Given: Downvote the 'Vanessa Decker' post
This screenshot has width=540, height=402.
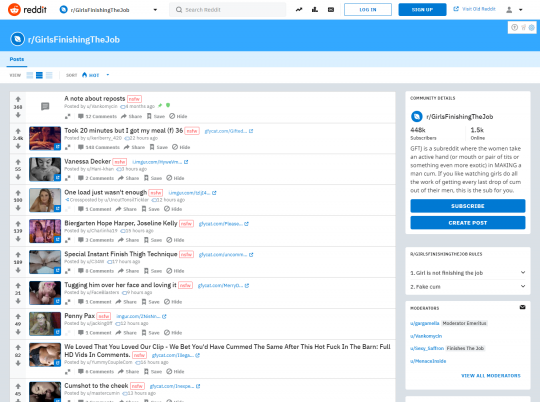Looking at the screenshot, I should 18,177.
